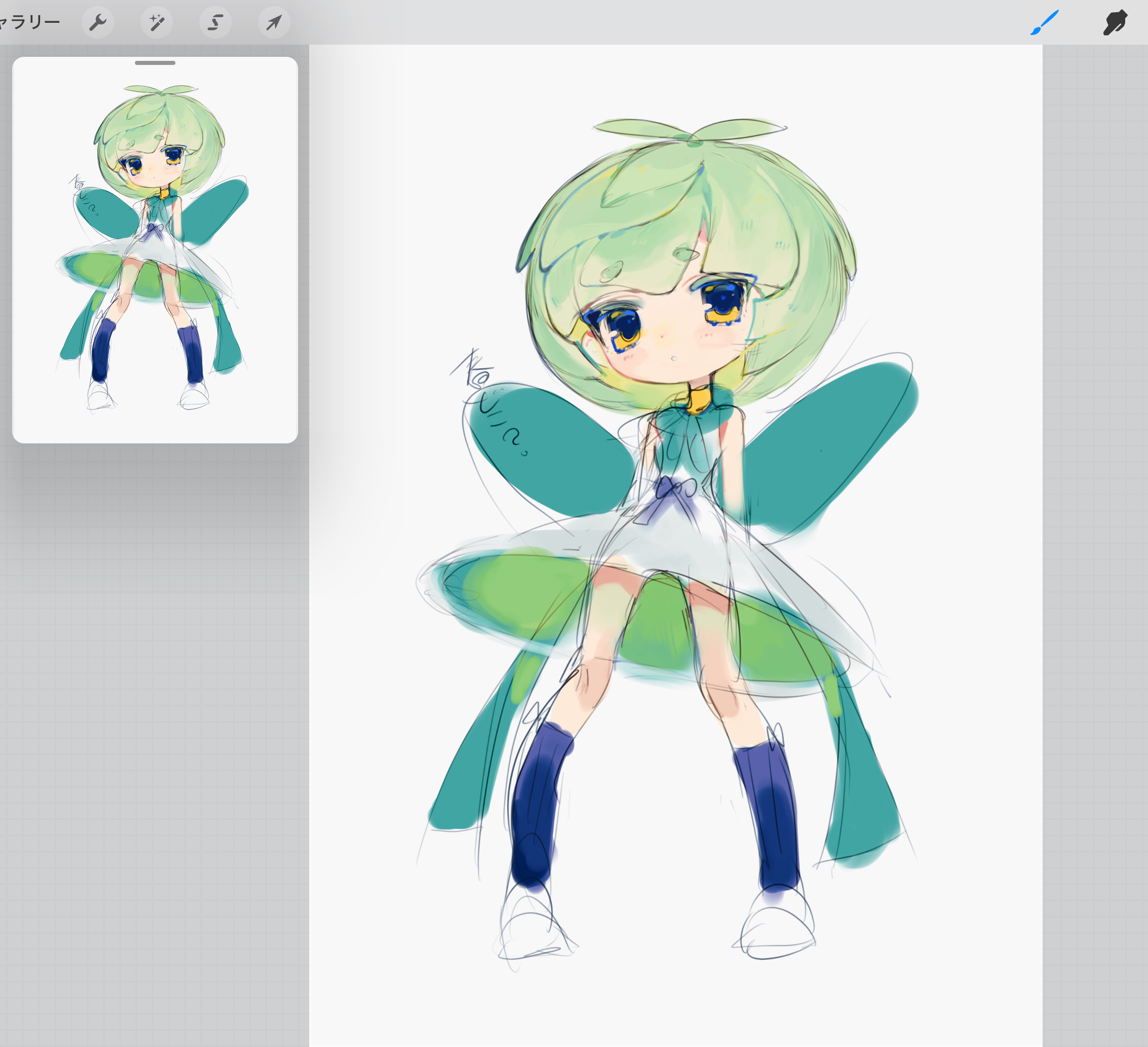Activate the Selection S-shaped tool
1148x1047 pixels.
(215, 22)
